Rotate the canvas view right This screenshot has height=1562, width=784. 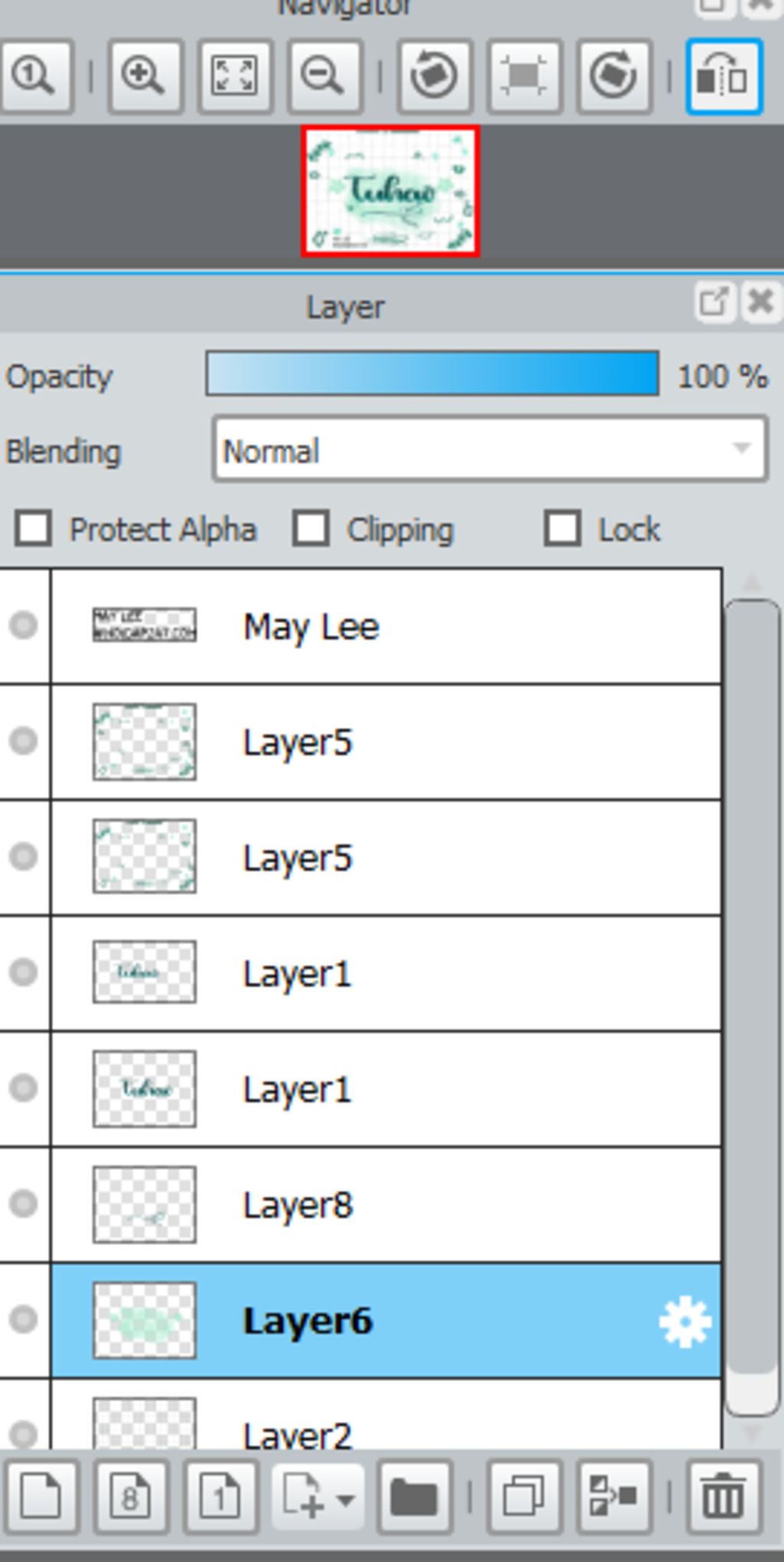pos(614,77)
